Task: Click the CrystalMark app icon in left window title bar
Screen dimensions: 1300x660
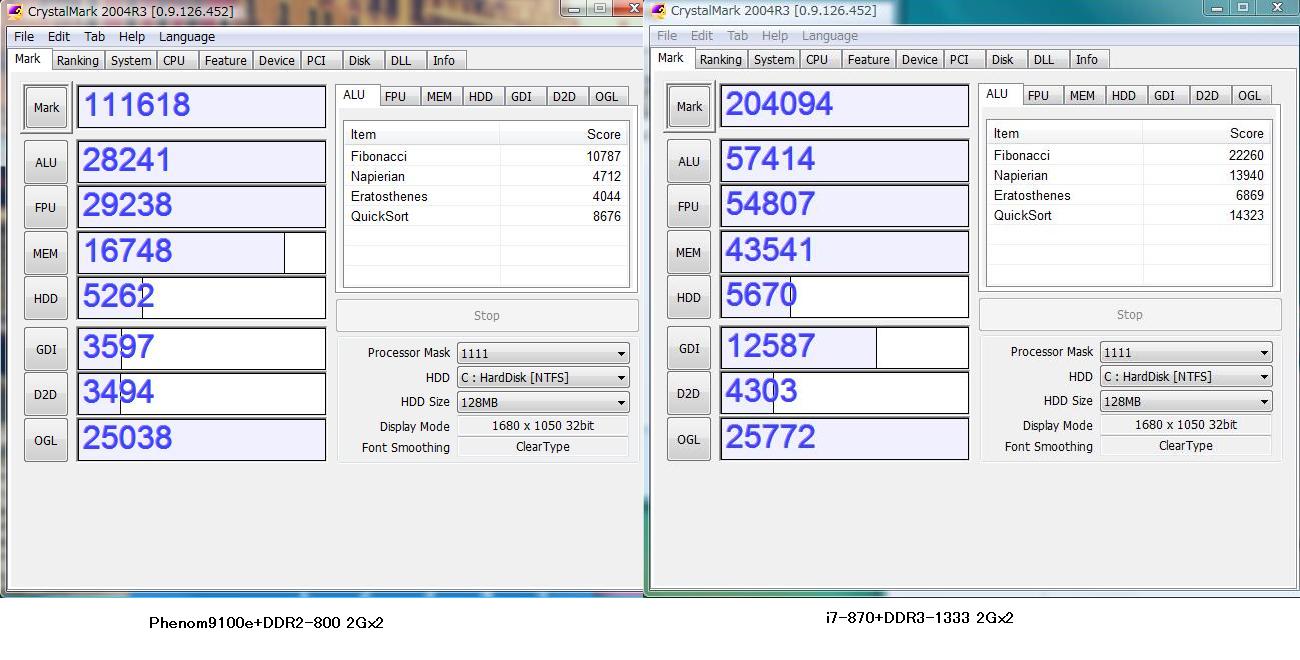Action: (15, 11)
